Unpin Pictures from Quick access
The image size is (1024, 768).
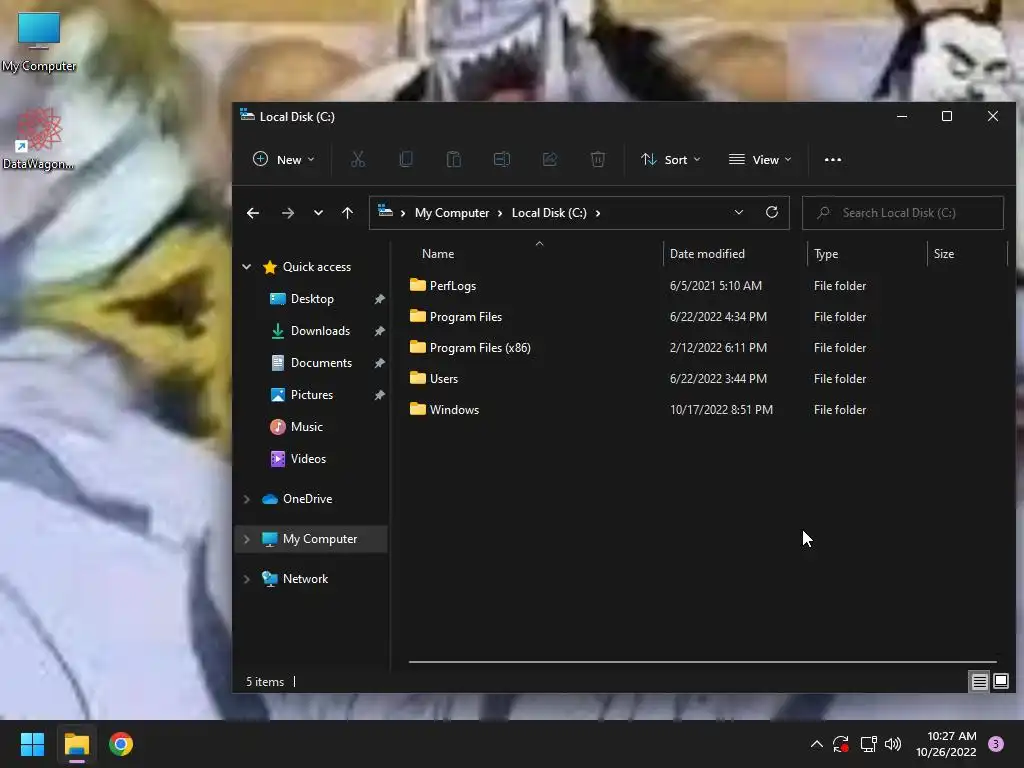pos(379,395)
